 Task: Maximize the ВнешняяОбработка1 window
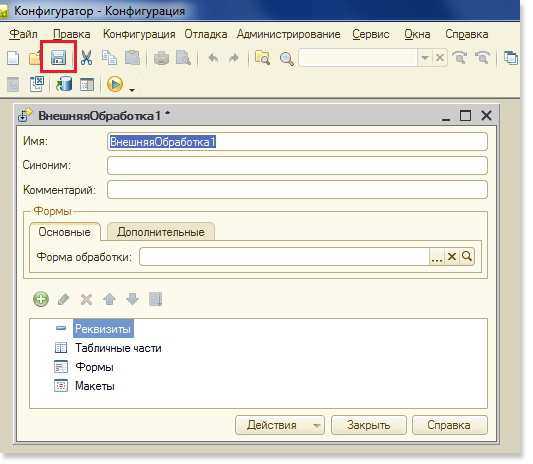[465, 116]
